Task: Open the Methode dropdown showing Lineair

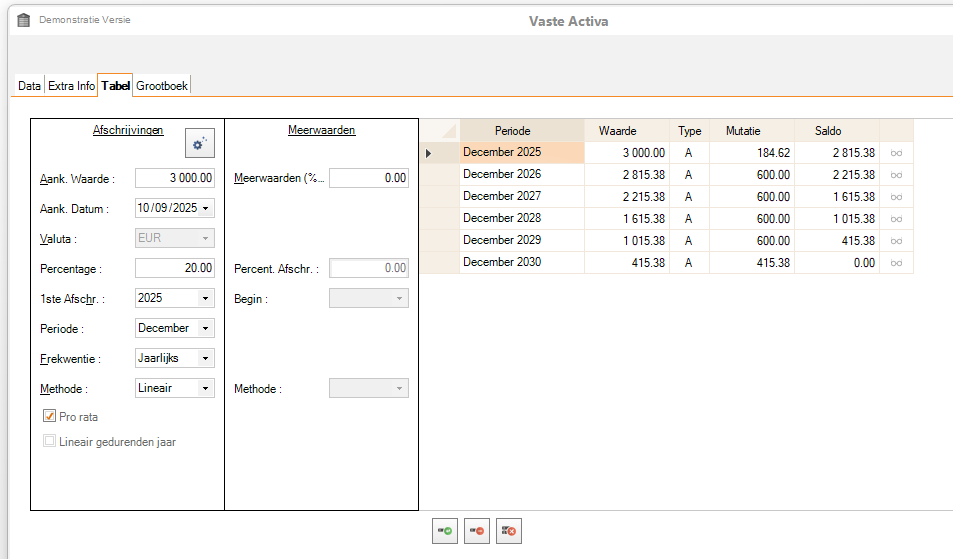Action: [206, 388]
